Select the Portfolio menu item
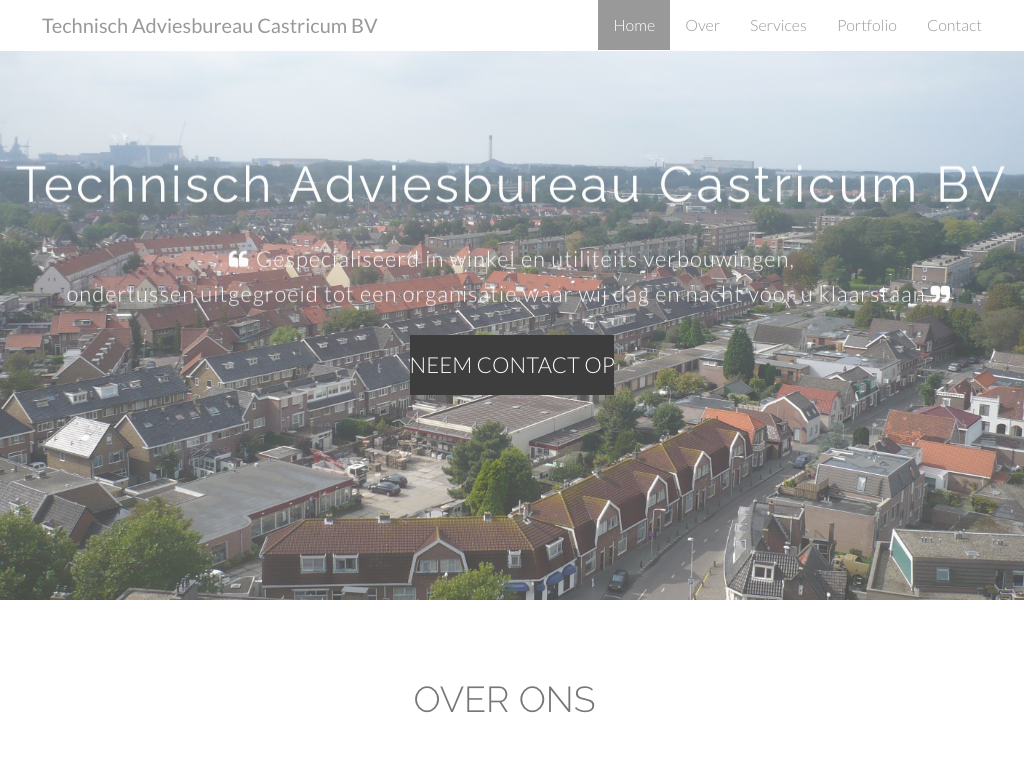The height and width of the screenshot is (768, 1024). [867, 25]
